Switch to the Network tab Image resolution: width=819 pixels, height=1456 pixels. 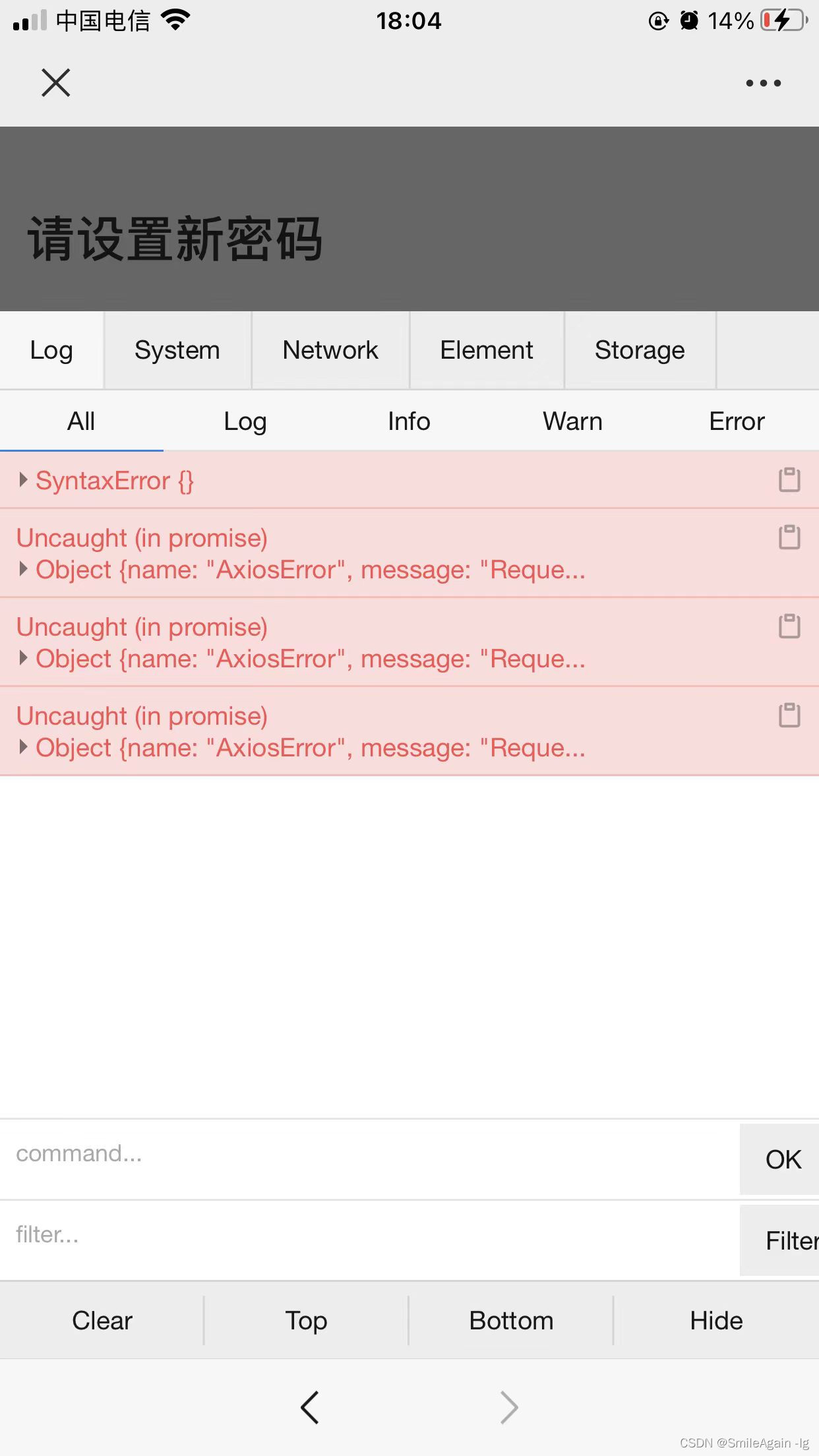click(330, 349)
